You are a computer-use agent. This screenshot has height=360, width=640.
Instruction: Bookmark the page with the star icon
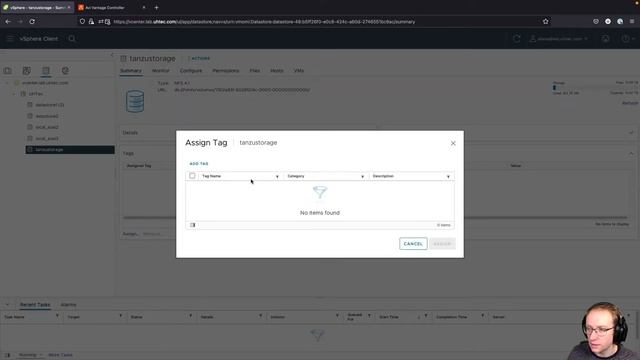point(546,22)
